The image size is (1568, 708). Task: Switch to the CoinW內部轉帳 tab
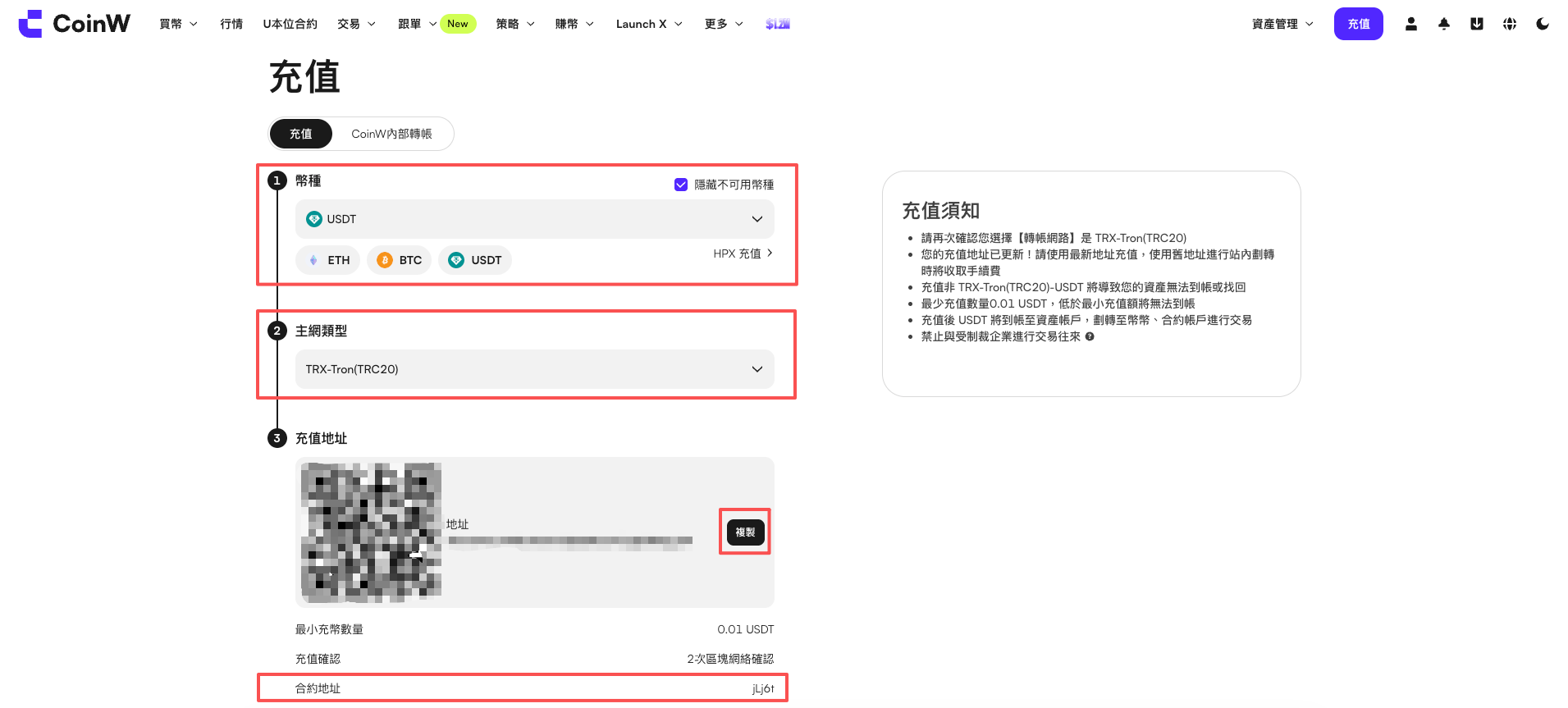(x=391, y=134)
